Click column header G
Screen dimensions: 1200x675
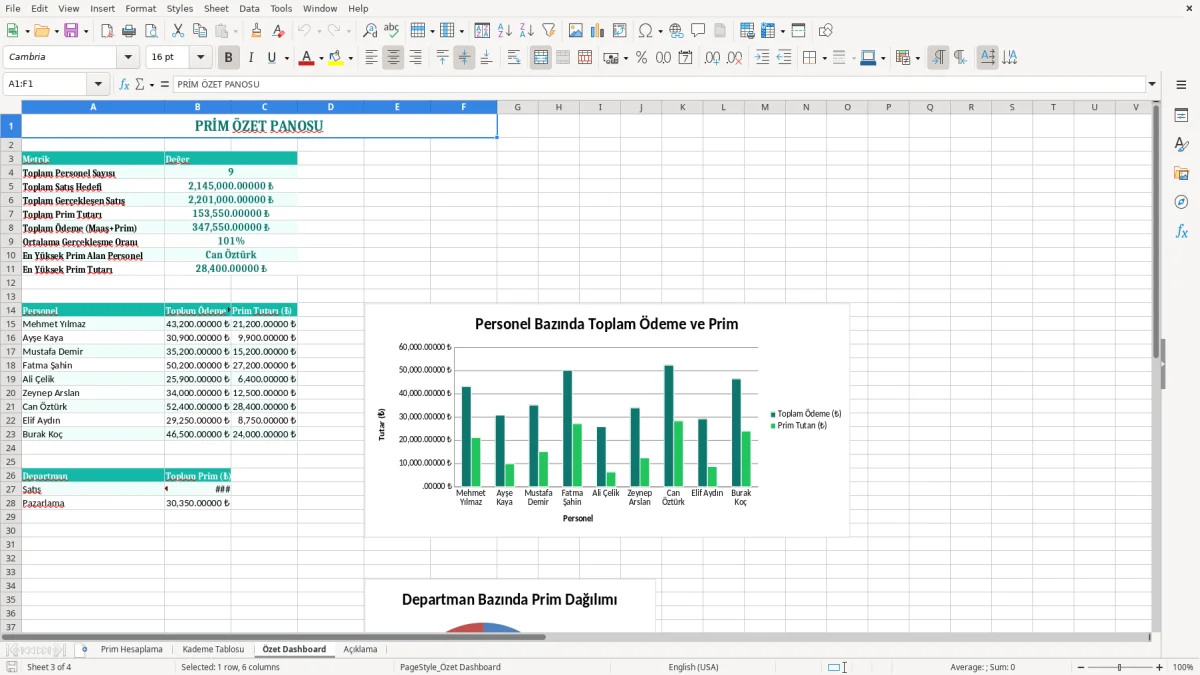[x=518, y=107]
